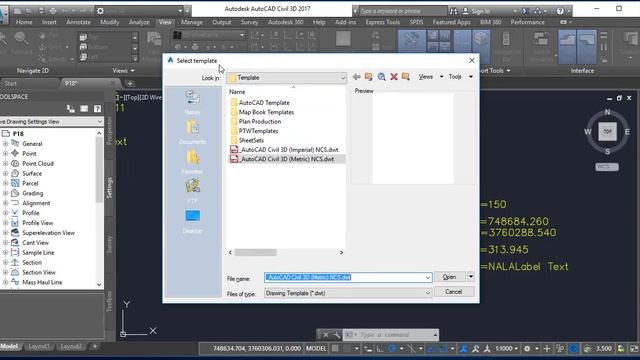Viewport: 640px width, 360px height.
Task: Go back to previous folder in dialog
Action: (356, 77)
